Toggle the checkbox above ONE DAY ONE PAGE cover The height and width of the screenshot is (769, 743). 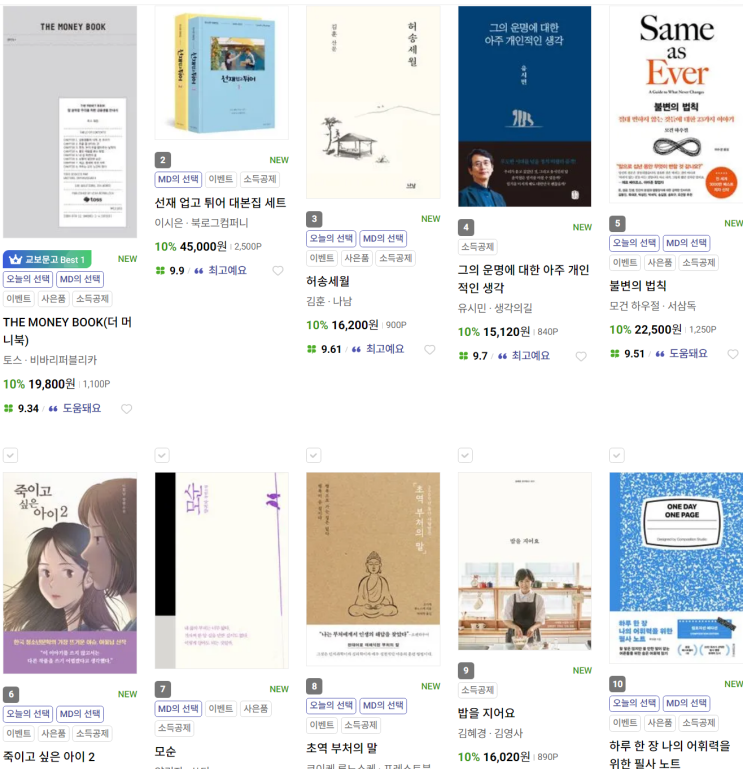point(617,455)
